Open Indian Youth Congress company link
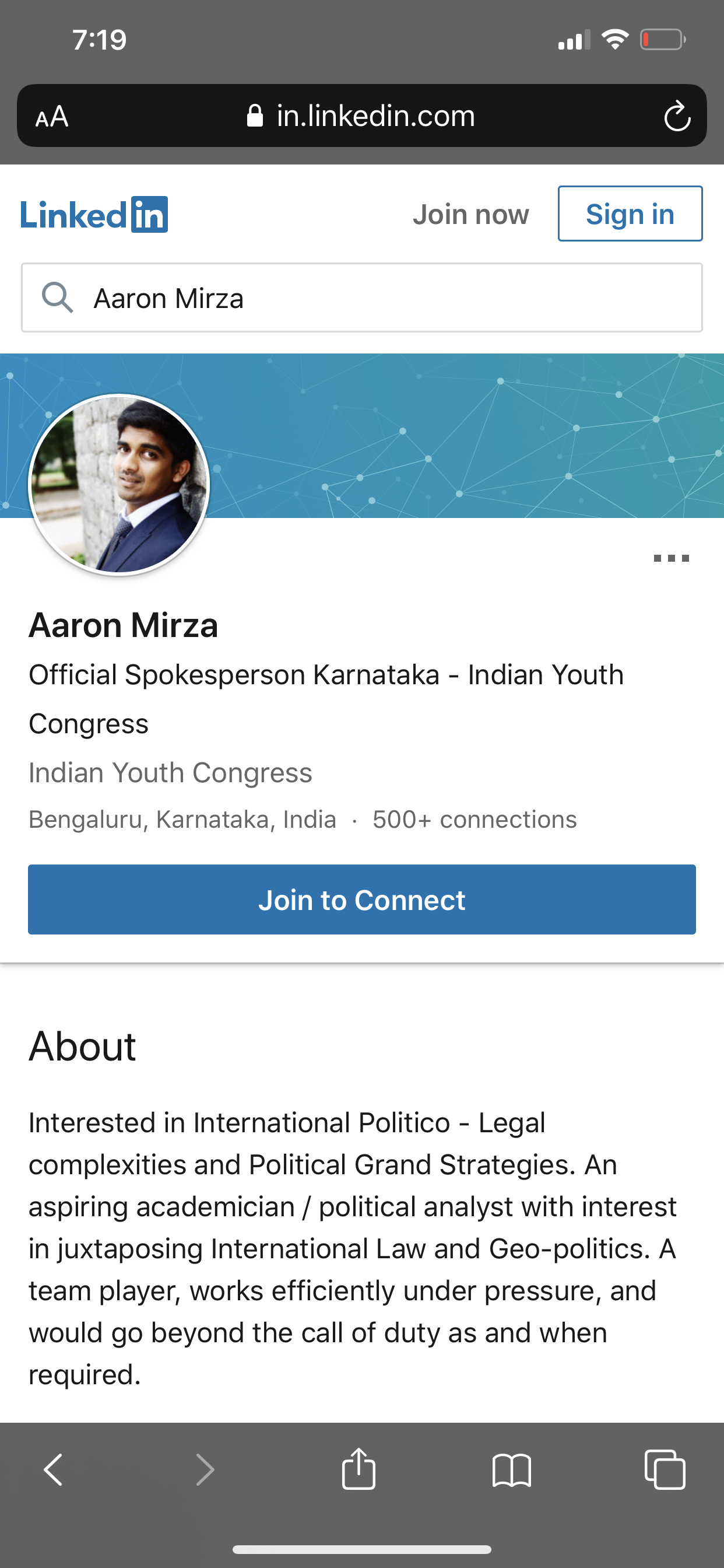The height and width of the screenshot is (1568, 724). pyautogui.click(x=171, y=772)
